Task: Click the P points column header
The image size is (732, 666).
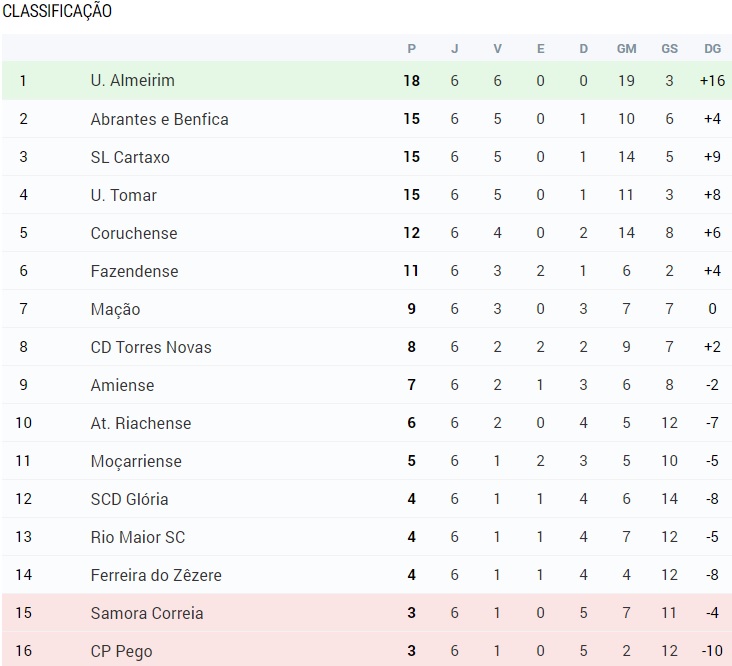Action: click(411, 49)
